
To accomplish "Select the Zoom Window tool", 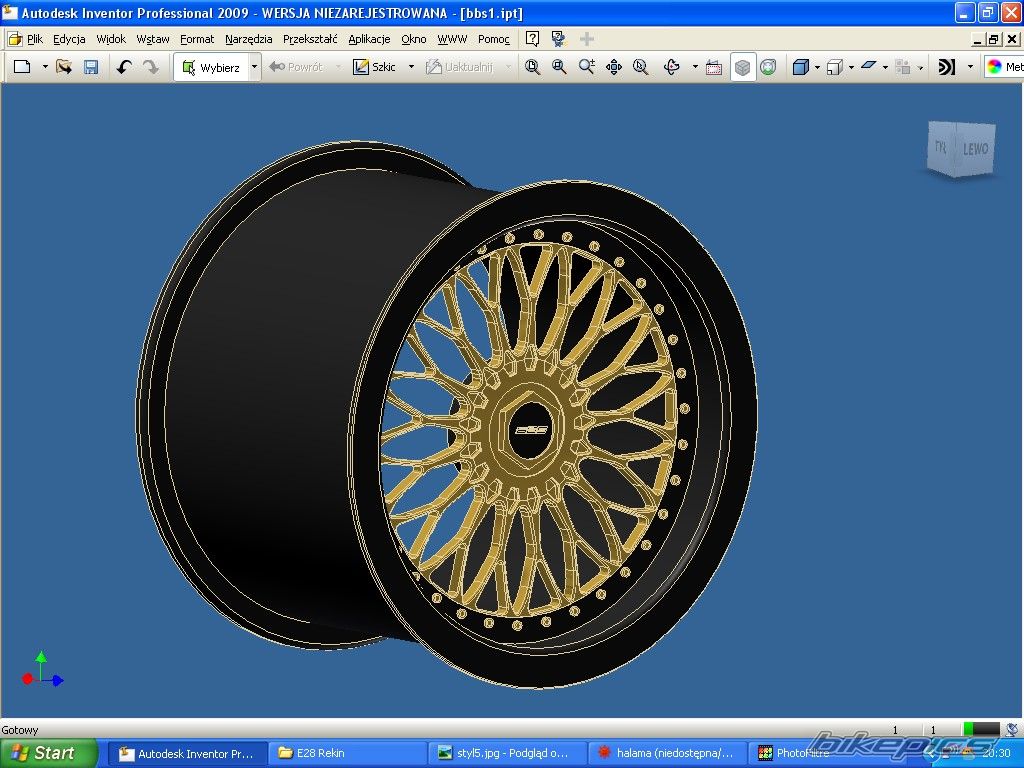I will (x=559, y=67).
